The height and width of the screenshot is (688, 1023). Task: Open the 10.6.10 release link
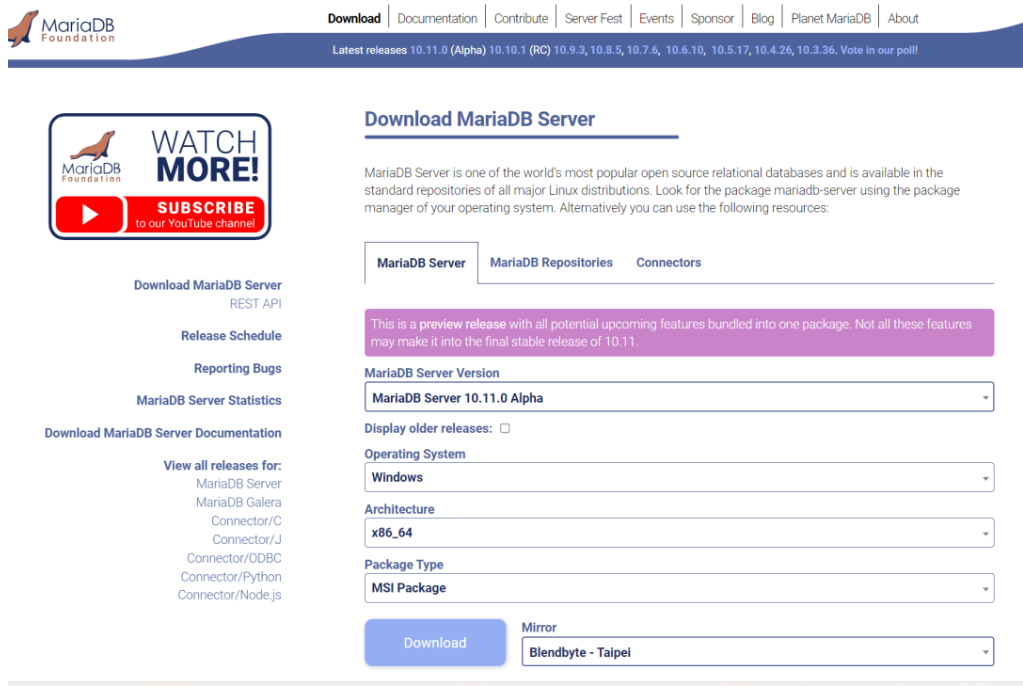(684, 50)
